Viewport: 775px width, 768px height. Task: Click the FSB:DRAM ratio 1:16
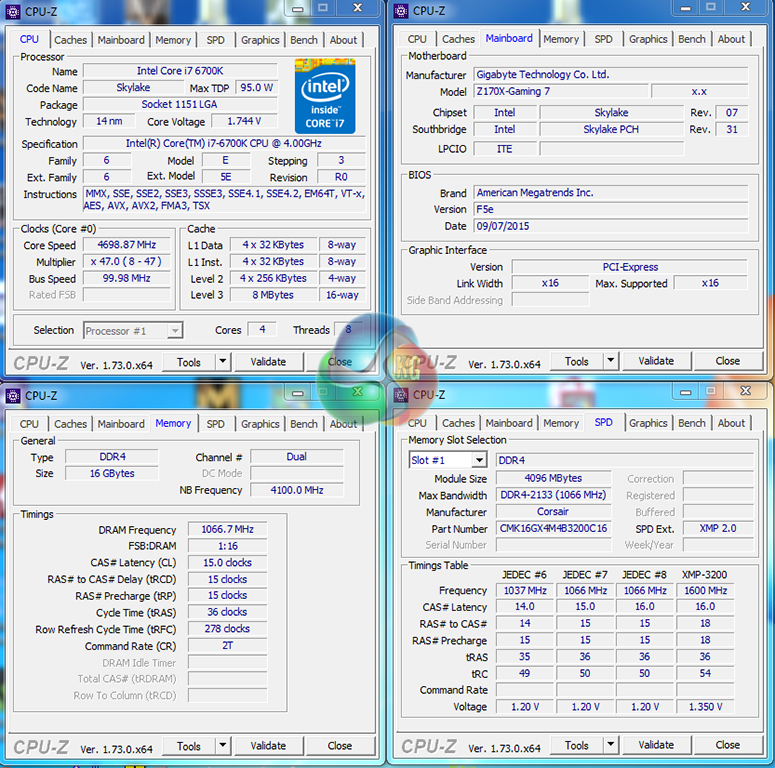[x=227, y=546]
